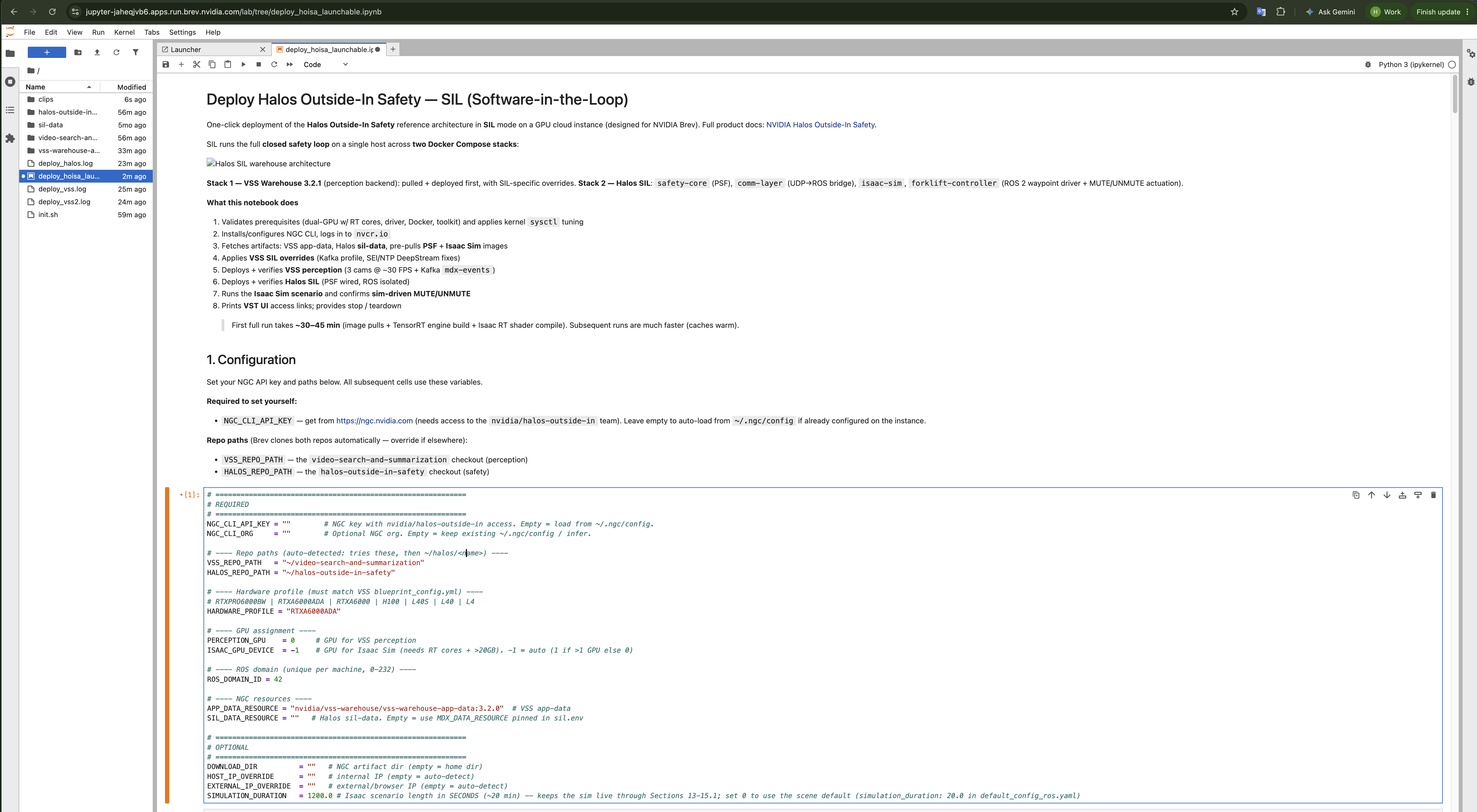Viewport: 1477px width, 812px height.
Task: Paste cell from clipboard in notebook toolbar
Action: [x=228, y=65]
